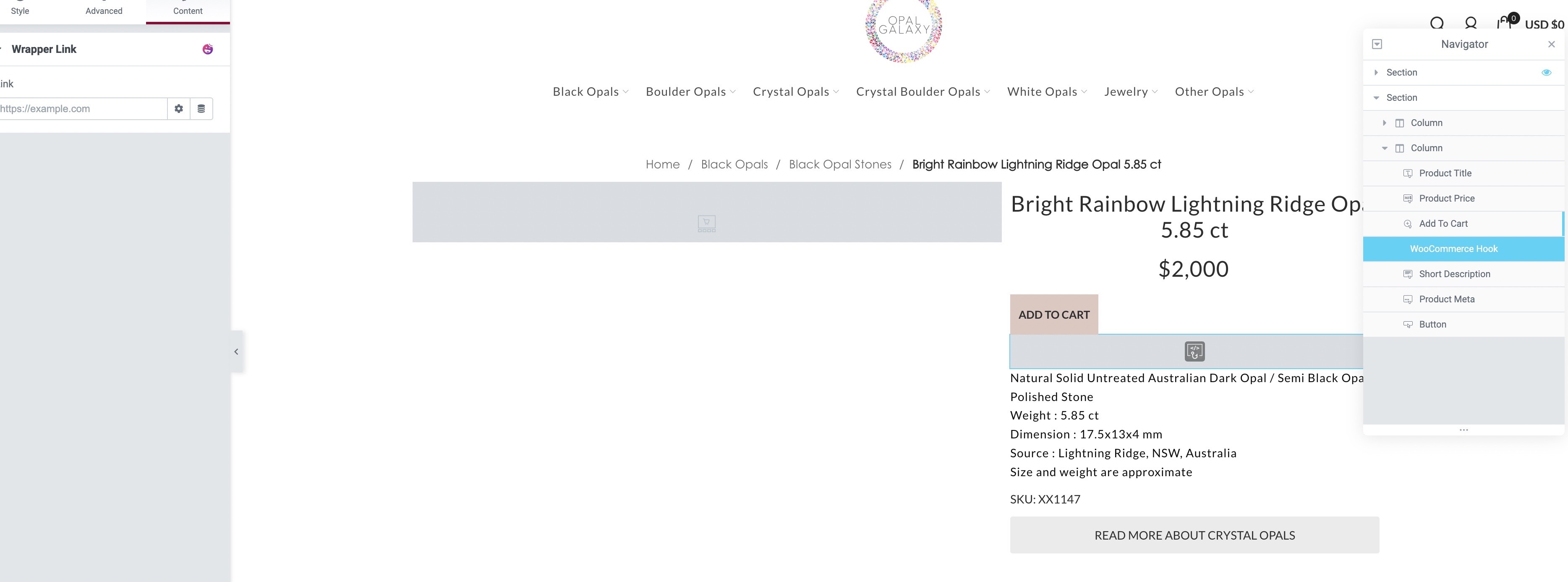Screen dimensions: 1568x582
Task: Click the ADD TO CART button
Action: coord(1053,315)
